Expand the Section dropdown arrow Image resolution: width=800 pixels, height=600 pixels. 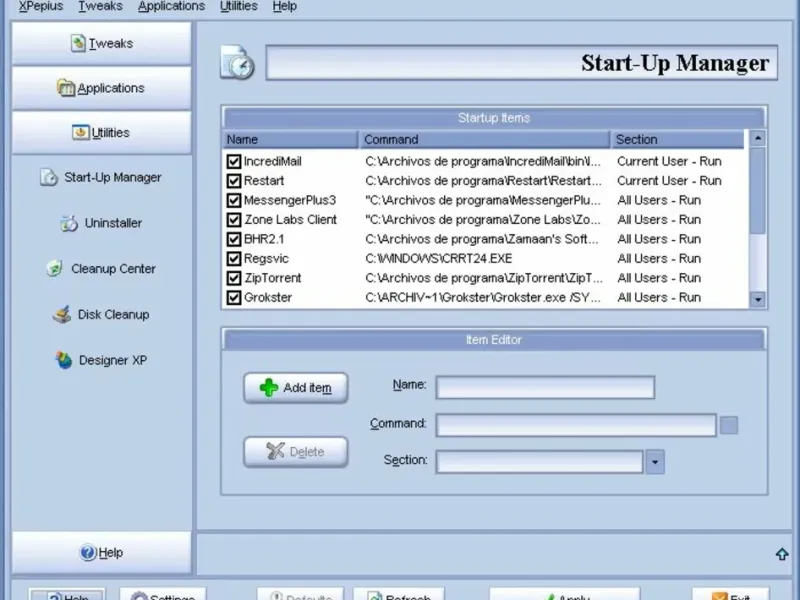(x=655, y=462)
